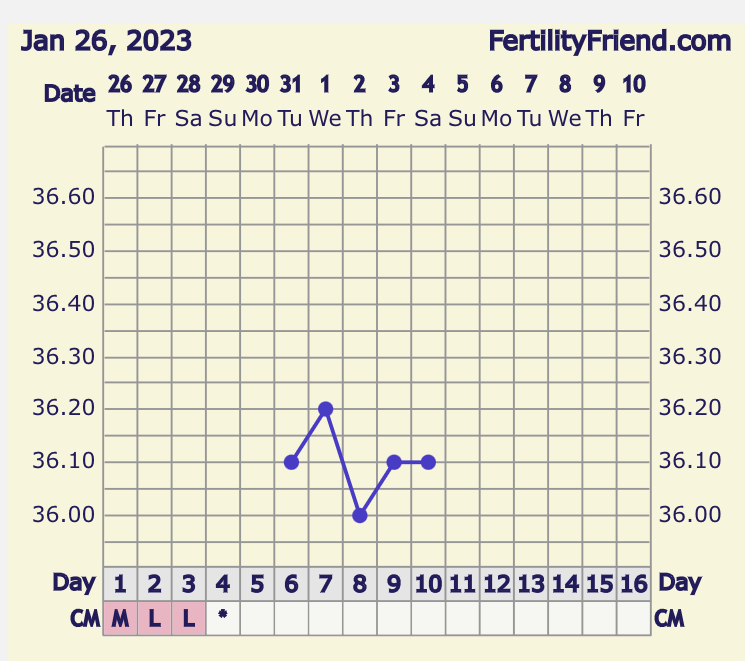Click cycle day 16 in the Day row
Viewport: 745px width, 661px height.
[633, 583]
